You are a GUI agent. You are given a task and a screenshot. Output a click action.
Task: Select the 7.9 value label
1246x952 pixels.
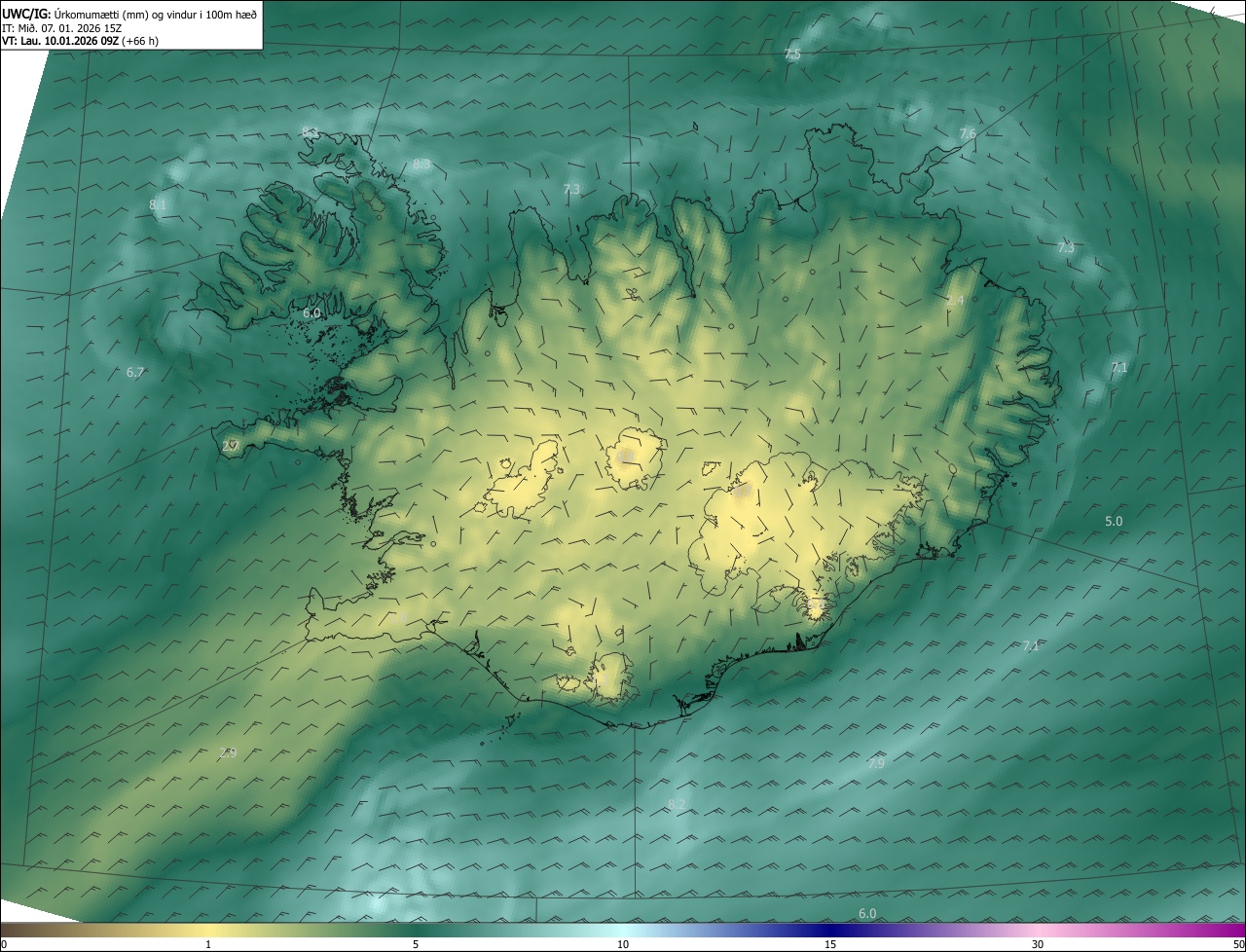(x=876, y=763)
